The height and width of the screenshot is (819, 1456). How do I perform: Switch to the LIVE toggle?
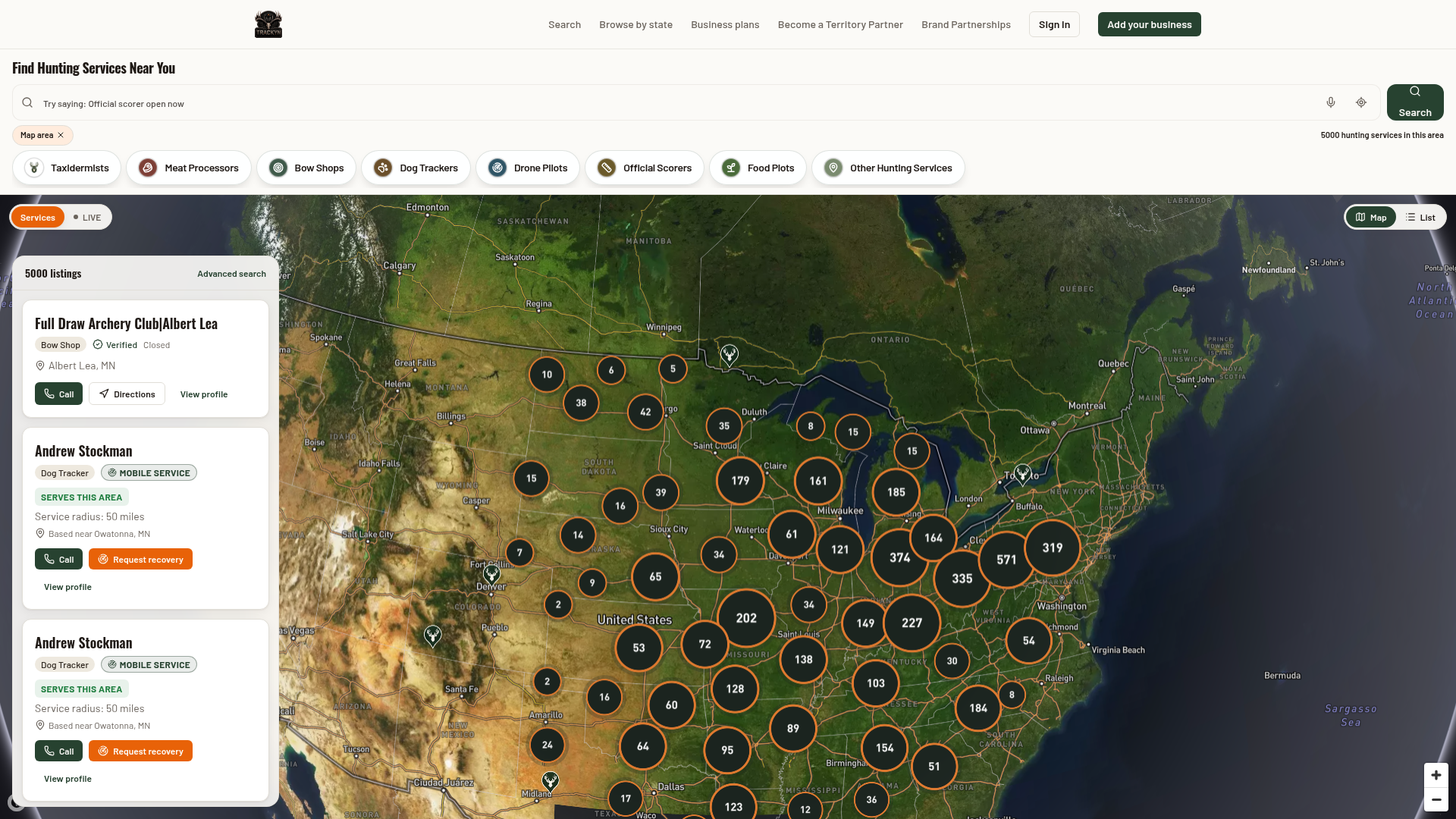(87, 218)
